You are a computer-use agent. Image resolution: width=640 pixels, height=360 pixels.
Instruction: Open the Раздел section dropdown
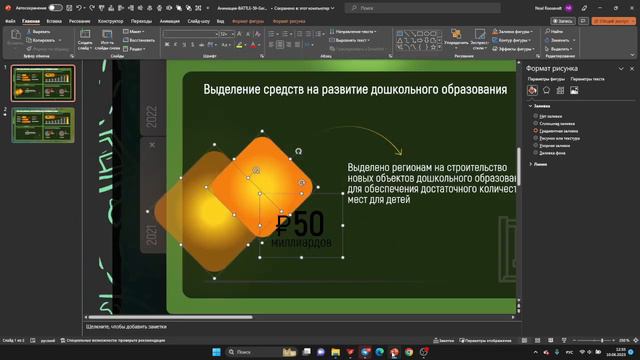pyautogui.click(x=134, y=49)
